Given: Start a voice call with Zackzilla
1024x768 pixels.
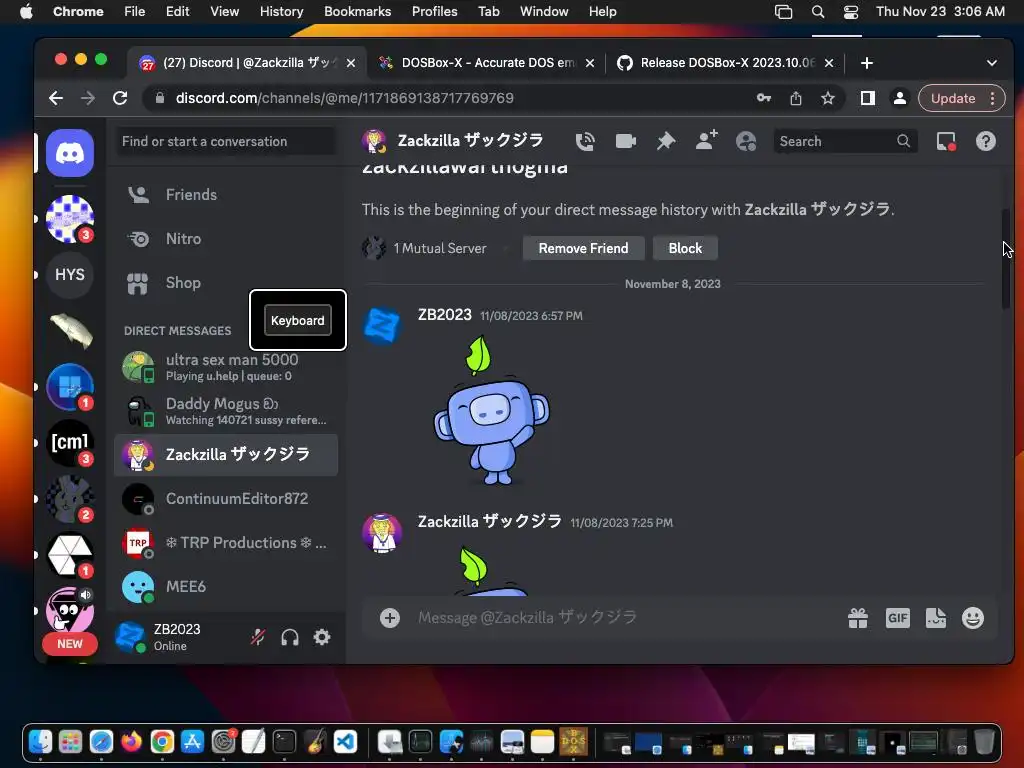Looking at the screenshot, I should (585, 141).
